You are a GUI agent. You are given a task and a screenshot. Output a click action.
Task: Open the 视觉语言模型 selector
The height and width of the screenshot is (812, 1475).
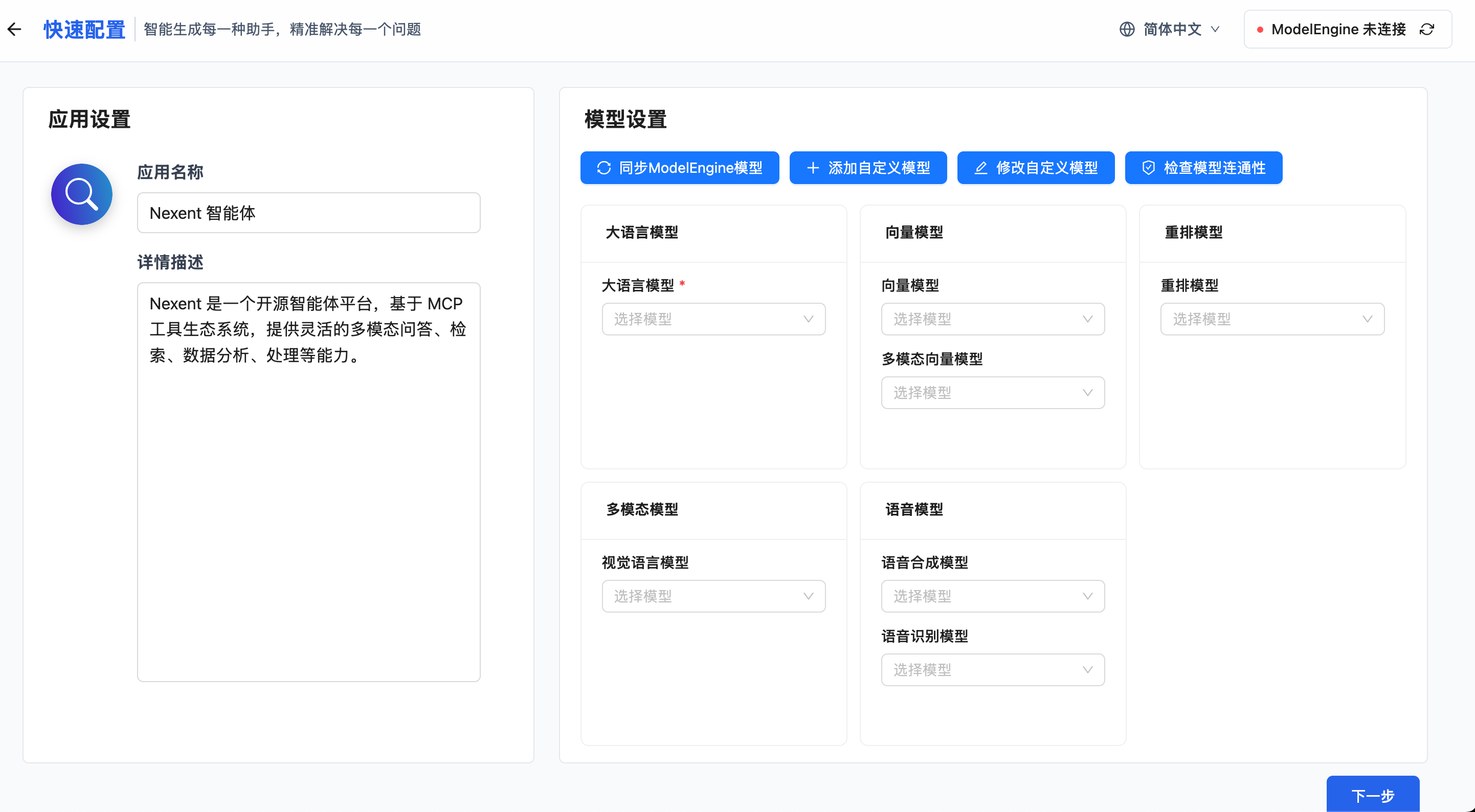713,596
